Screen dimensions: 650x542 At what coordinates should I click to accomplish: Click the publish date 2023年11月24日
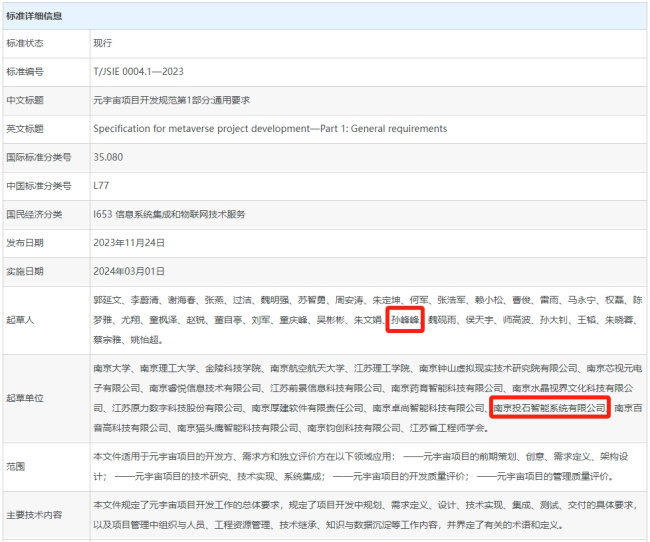(129, 242)
